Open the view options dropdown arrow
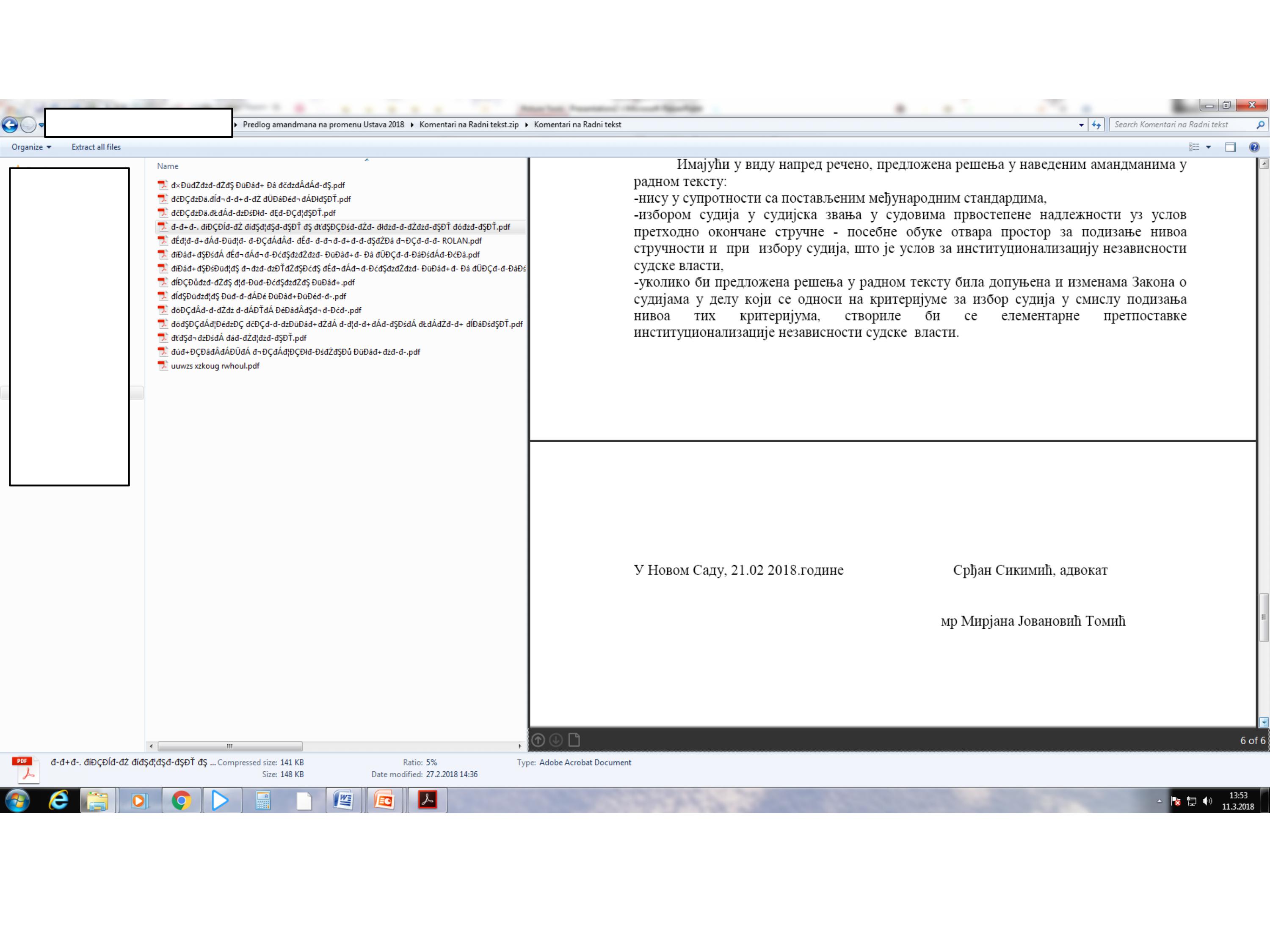 point(1209,147)
